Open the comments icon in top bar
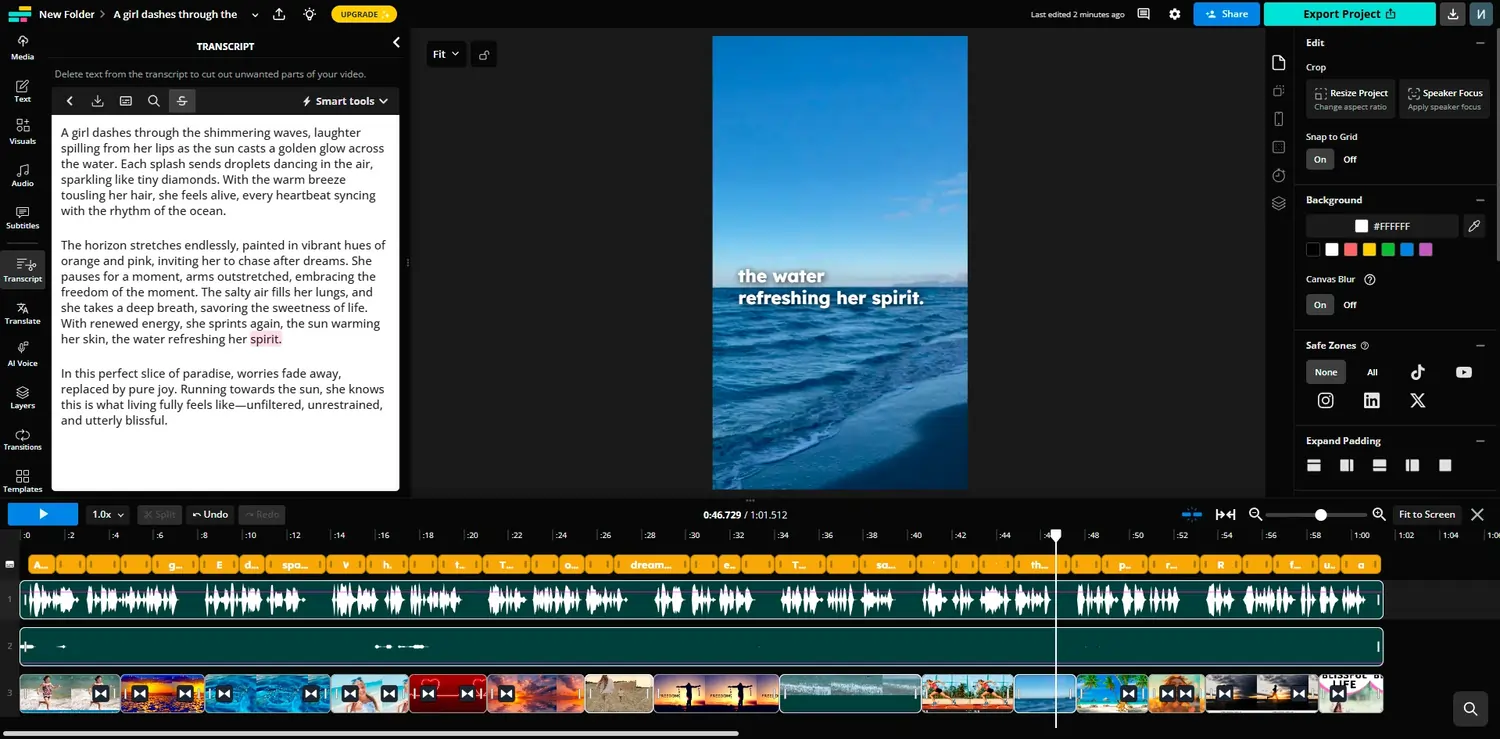Image resolution: width=1500 pixels, height=739 pixels. pyautogui.click(x=1143, y=14)
